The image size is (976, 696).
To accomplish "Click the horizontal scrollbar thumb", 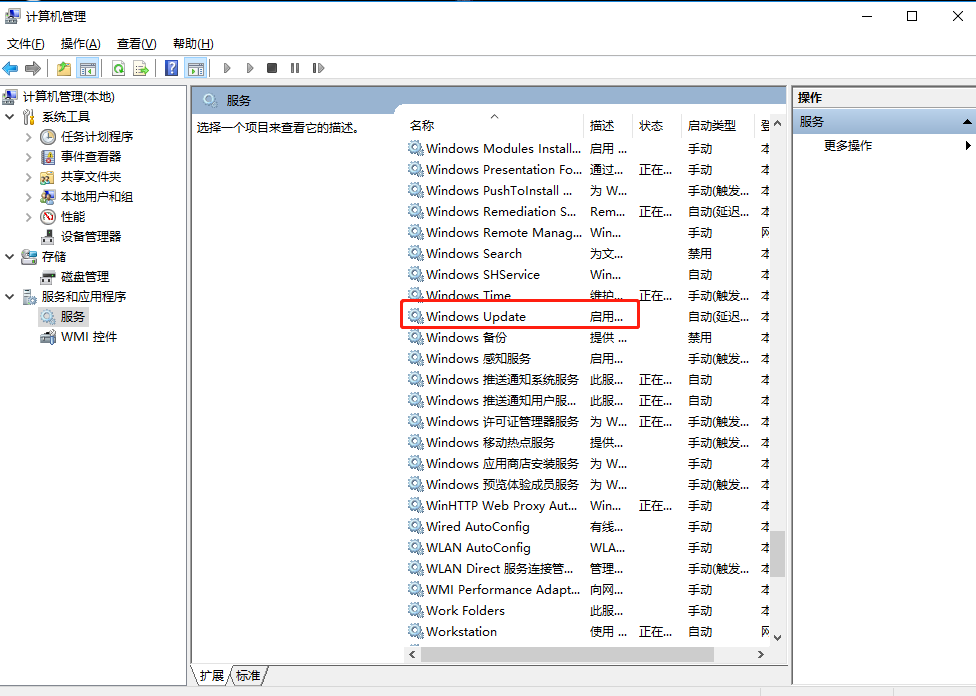I will pos(568,654).
